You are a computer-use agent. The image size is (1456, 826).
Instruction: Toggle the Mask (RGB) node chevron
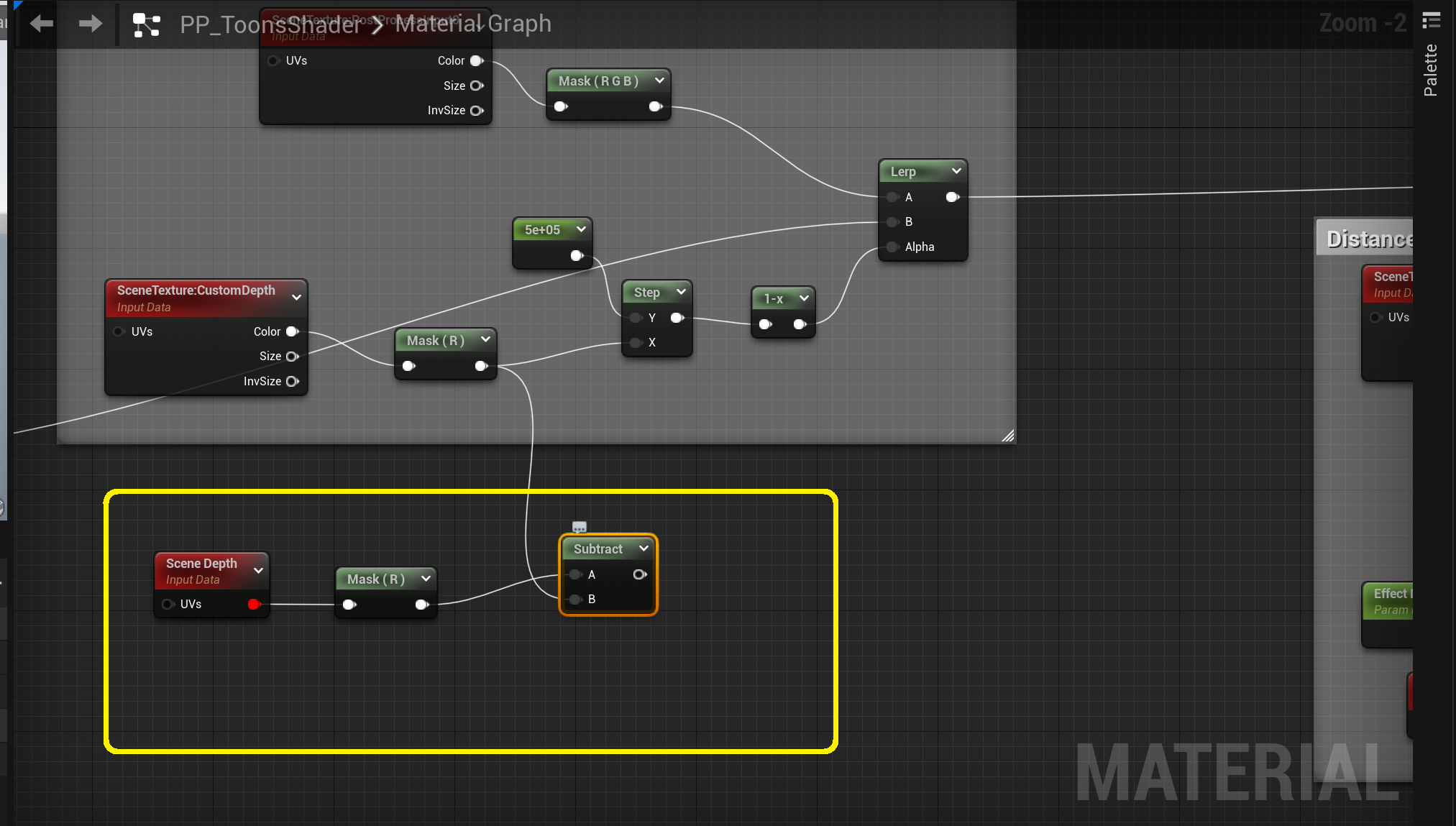(659, 81)
